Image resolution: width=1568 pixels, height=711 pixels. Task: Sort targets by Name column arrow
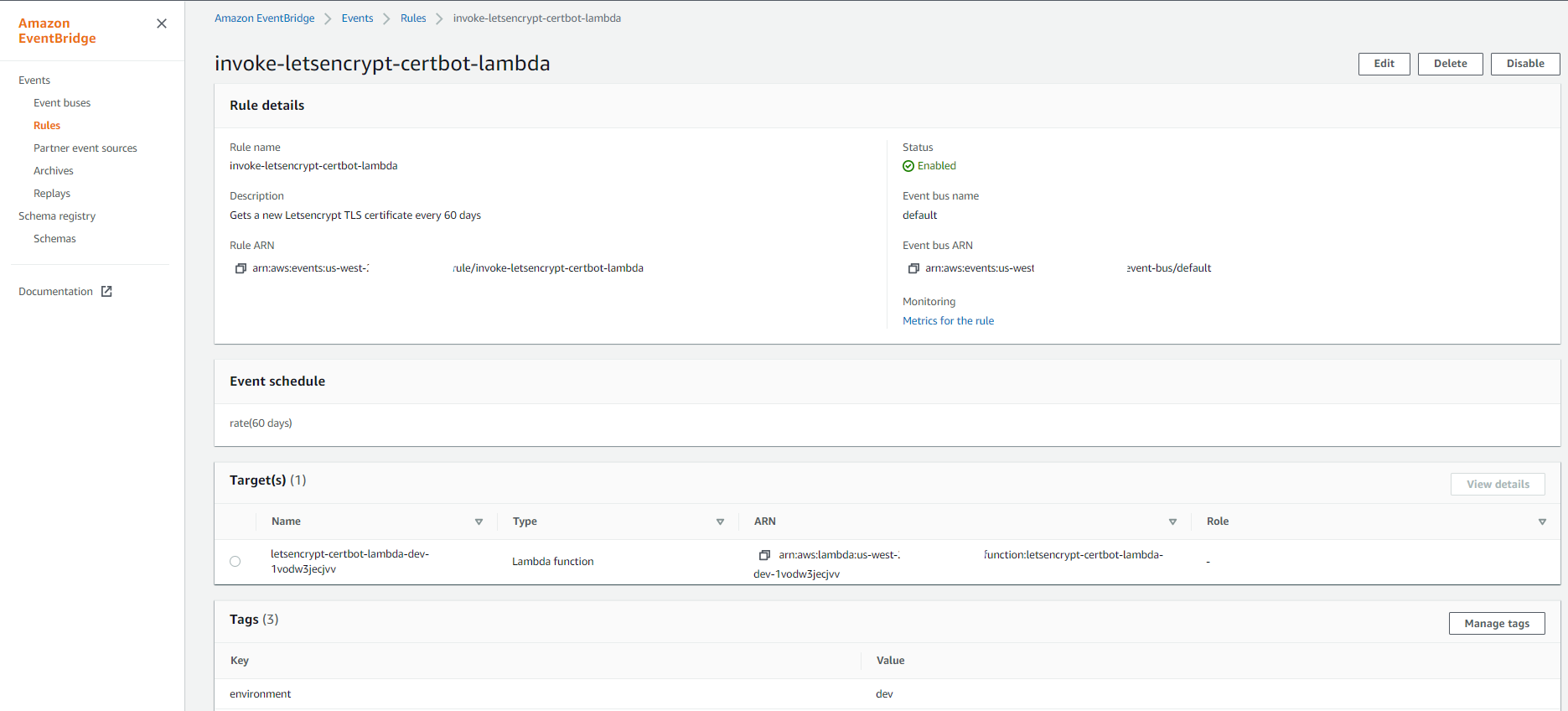[x=479, y=522]
